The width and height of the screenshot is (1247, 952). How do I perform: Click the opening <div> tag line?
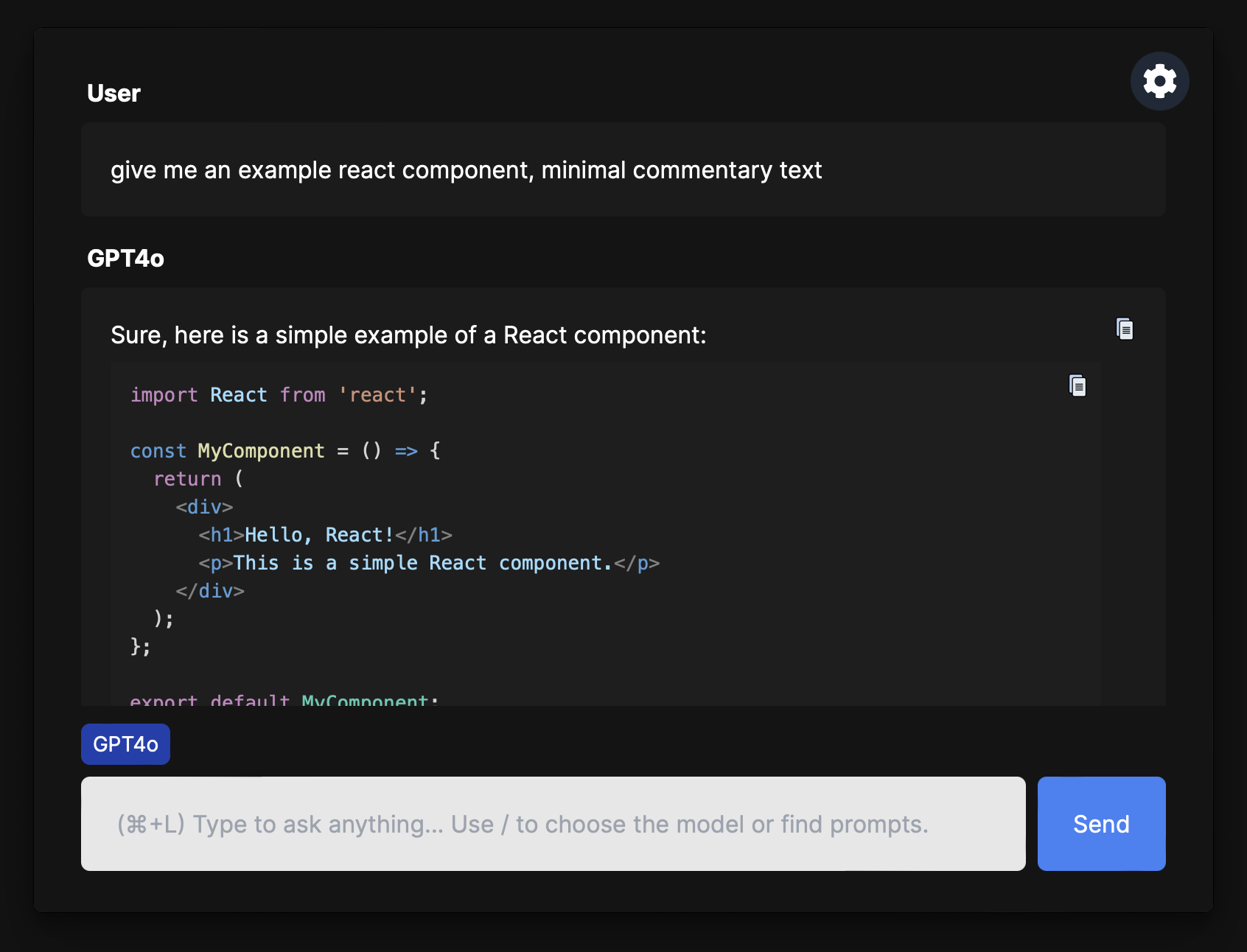204,507
